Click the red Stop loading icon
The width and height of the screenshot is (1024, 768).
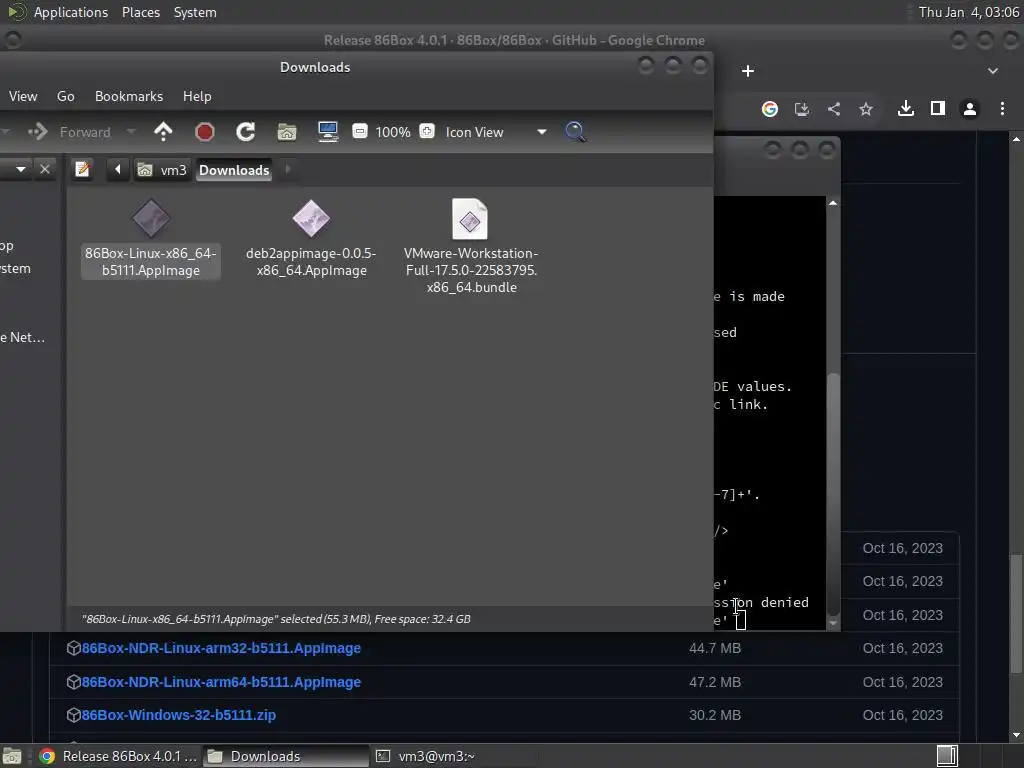[204, 132]
